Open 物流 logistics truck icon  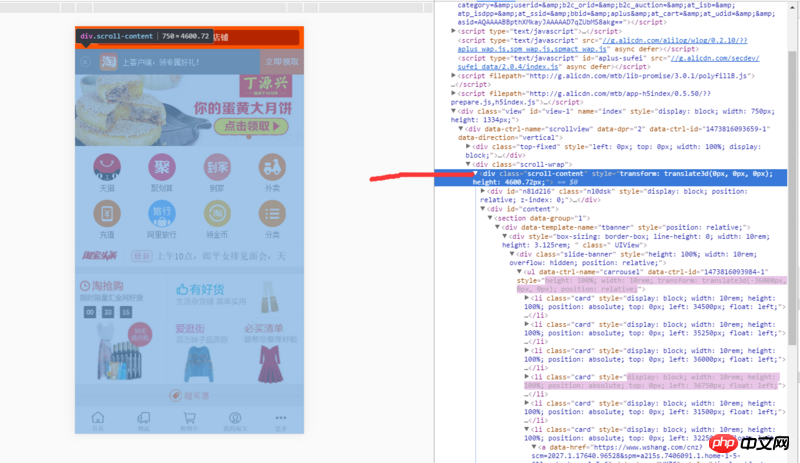(x=143, y=421)
